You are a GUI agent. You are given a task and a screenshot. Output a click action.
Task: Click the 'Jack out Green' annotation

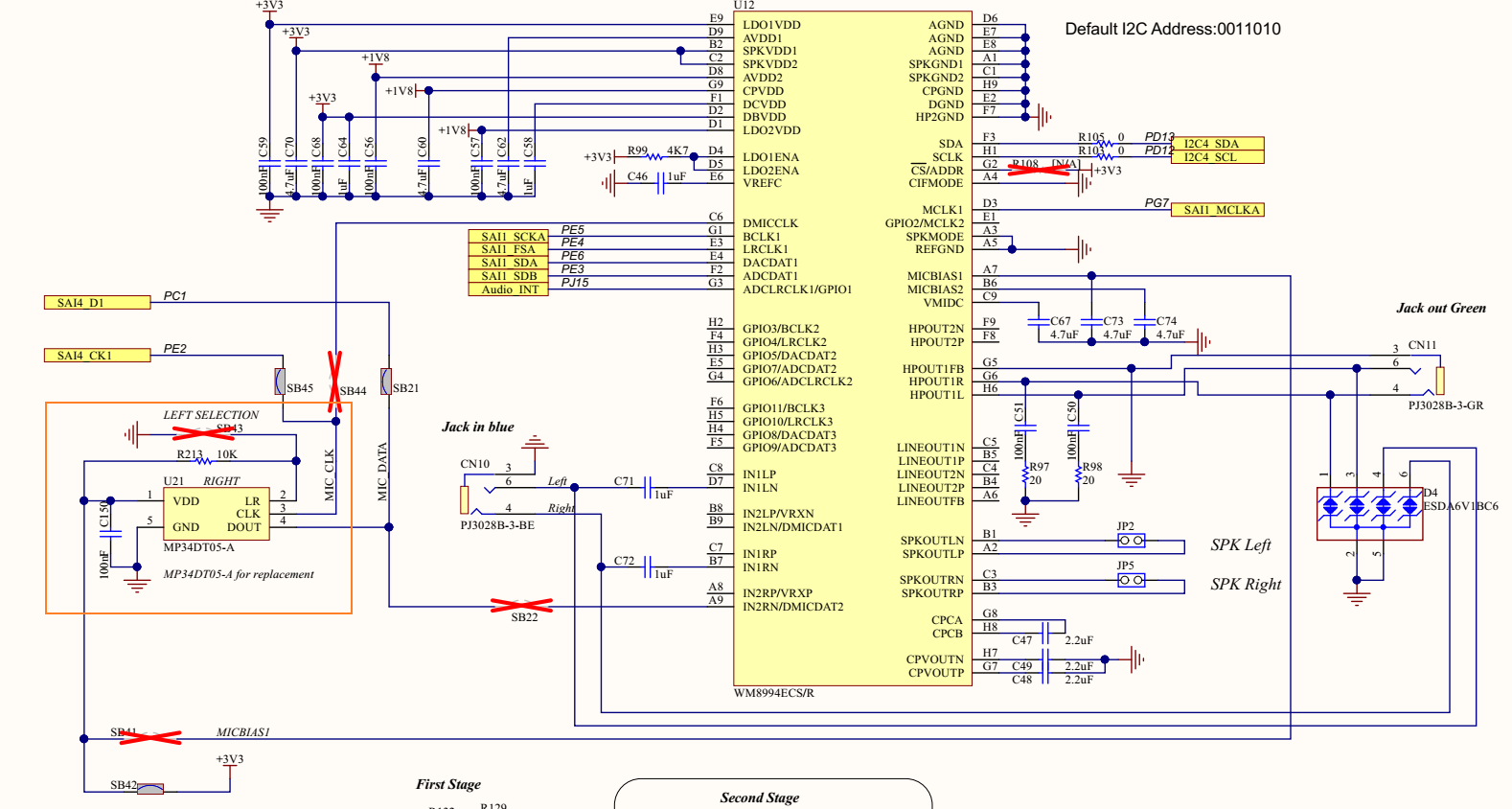point(1441,308)
